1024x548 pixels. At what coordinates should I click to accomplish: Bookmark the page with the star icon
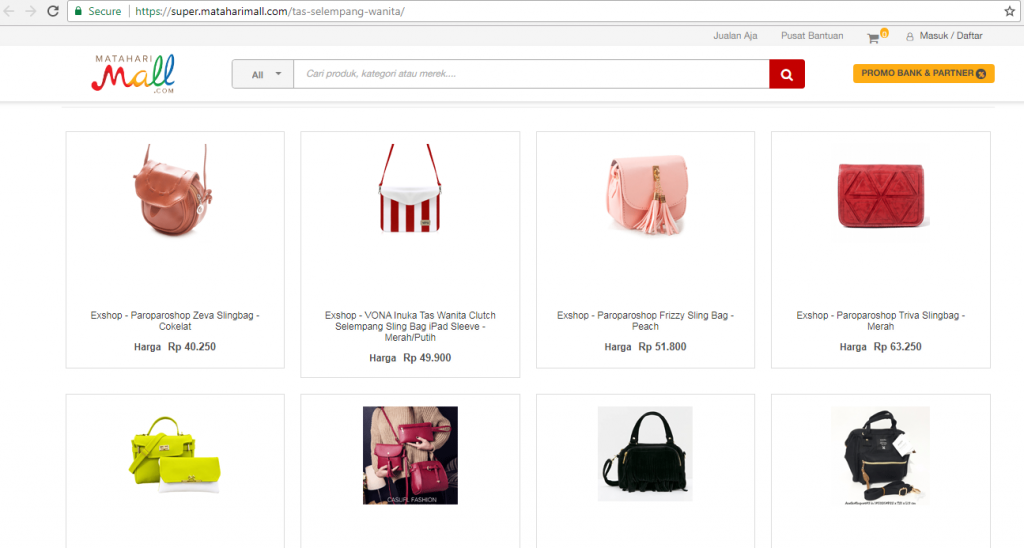click(x=1009, y=11)
